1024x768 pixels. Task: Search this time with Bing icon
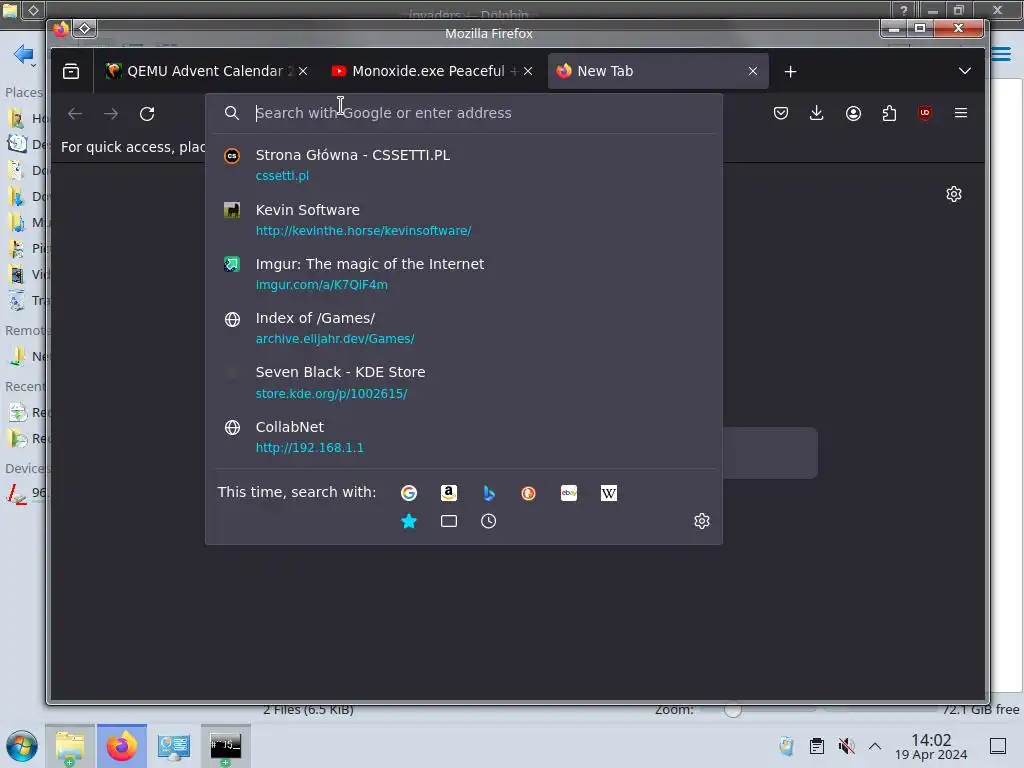[x=488, y=493]
